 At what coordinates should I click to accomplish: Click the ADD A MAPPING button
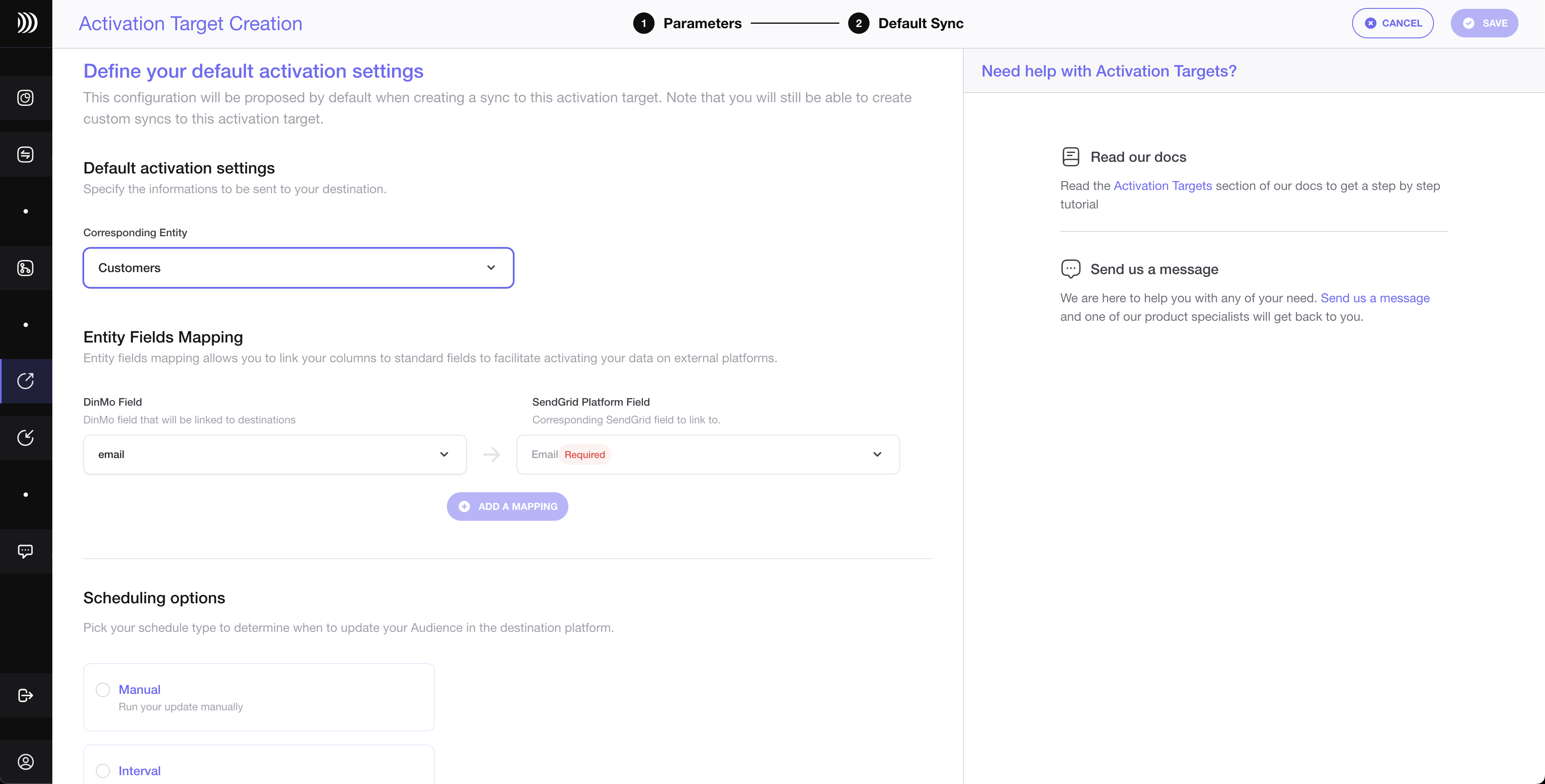(507, 506)
